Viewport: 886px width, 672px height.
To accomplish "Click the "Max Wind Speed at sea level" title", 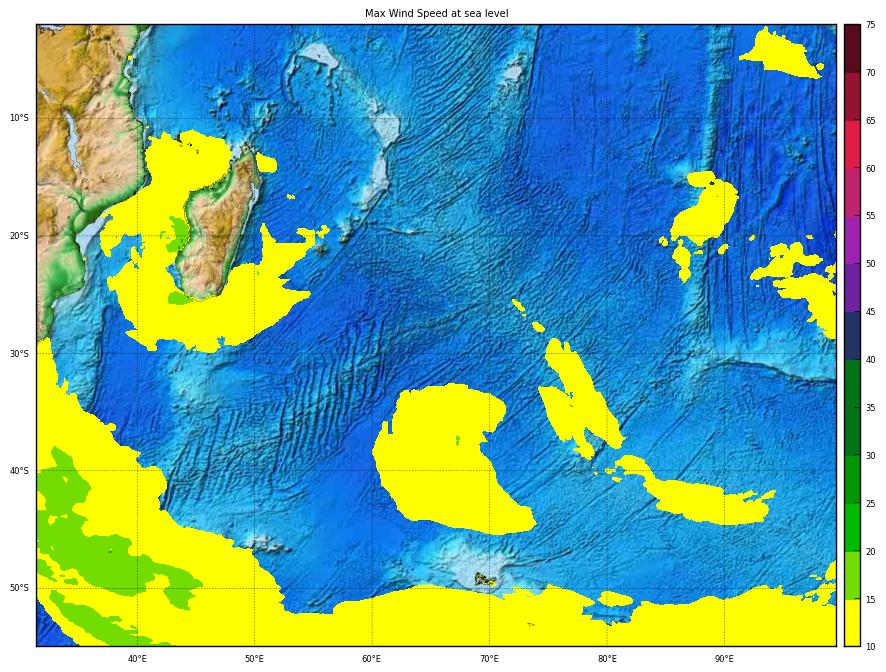I will [436, 13].
